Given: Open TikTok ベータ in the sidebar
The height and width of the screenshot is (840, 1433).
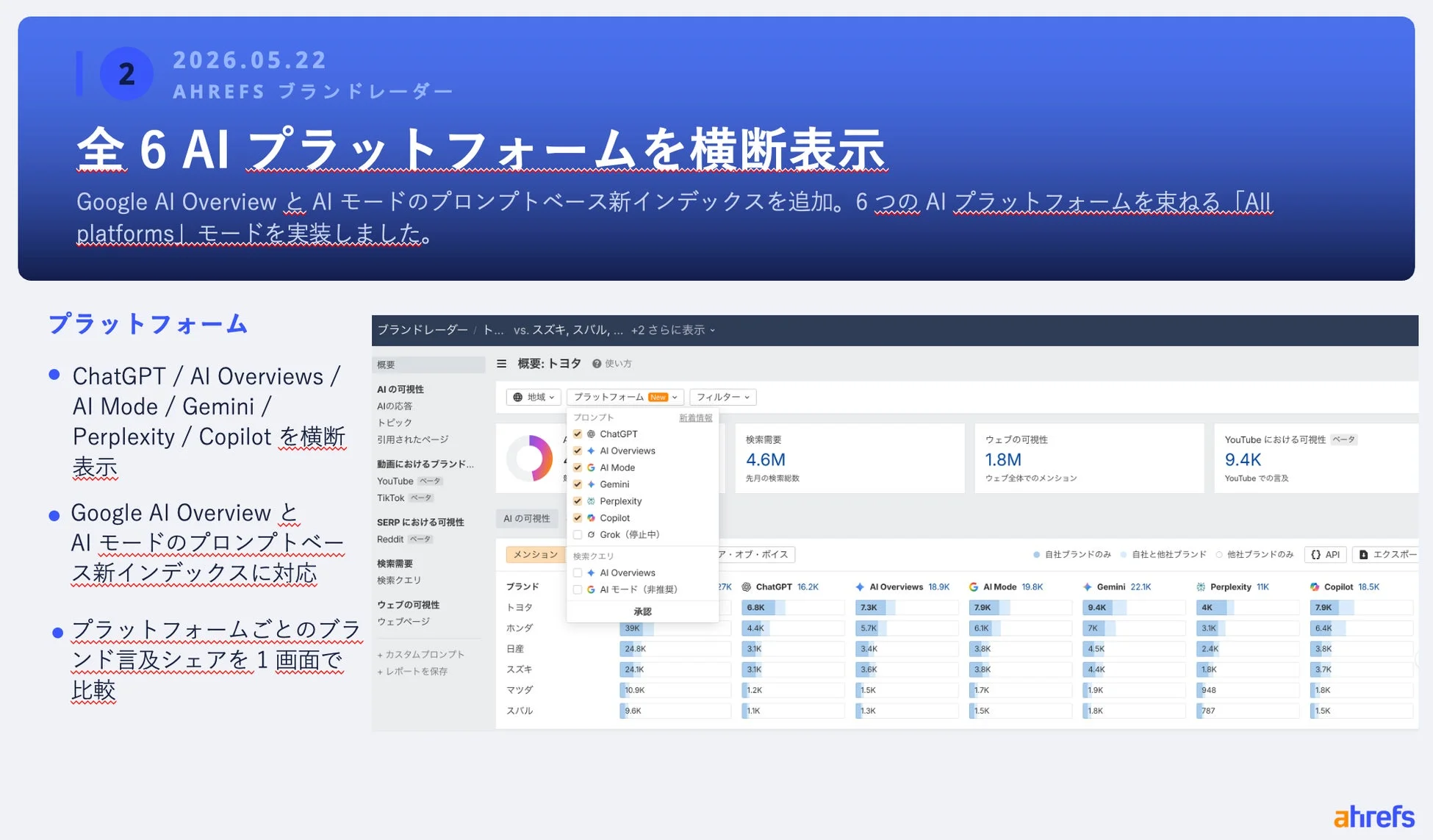Looking at the screenshot, I should pos(405,498).
